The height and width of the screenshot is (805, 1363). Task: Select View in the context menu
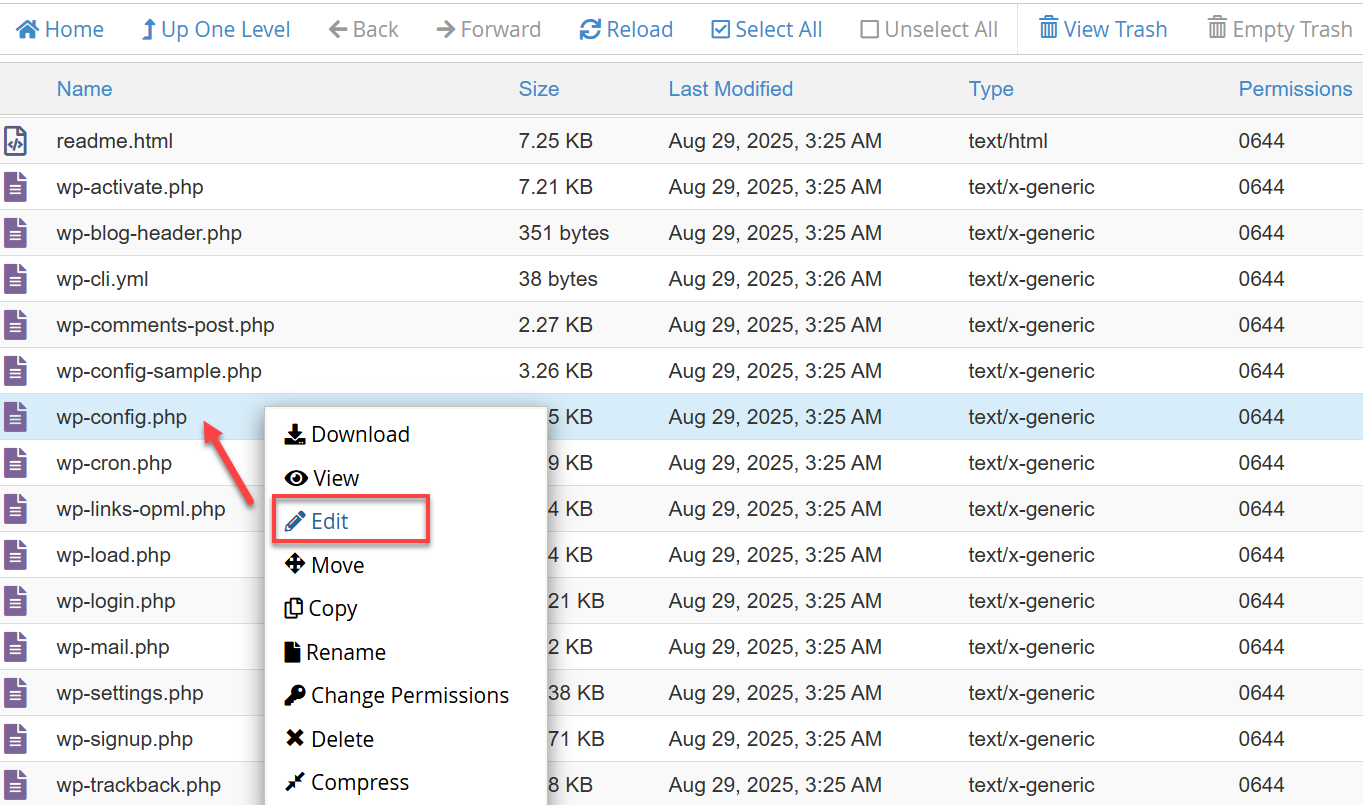coord(322,478)
